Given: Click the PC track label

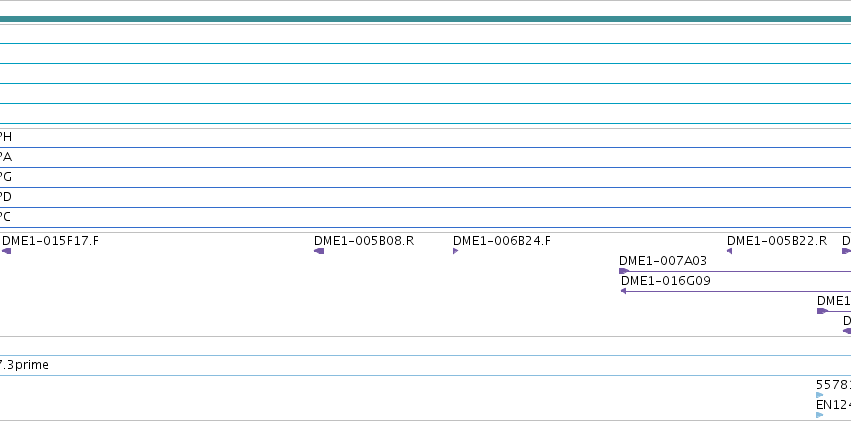Looking at the screenshot, I should click(x=5, y=217).
